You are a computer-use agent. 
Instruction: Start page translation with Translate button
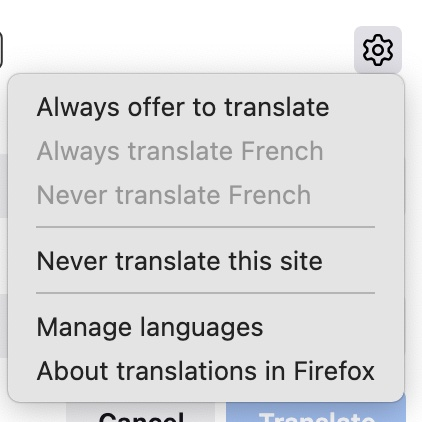[316, 413]
